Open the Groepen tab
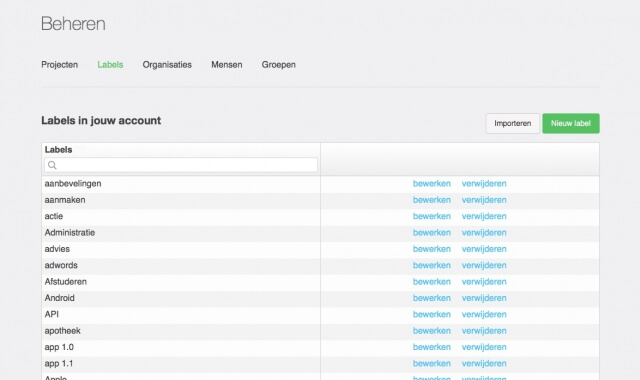The height and width of the screenshot is (380, 640). pyautogui.click(x=279, y=64)
